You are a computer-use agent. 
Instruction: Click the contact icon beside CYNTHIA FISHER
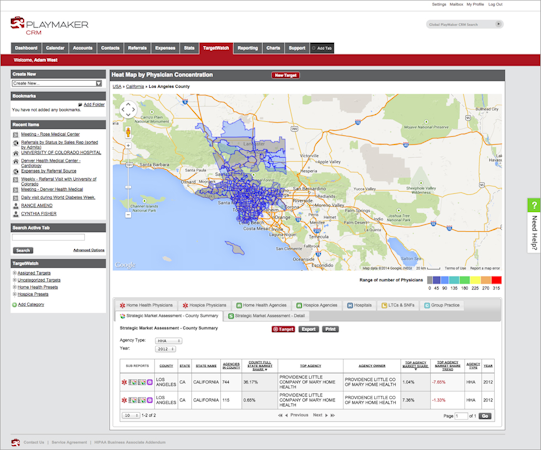click(16, 214)
